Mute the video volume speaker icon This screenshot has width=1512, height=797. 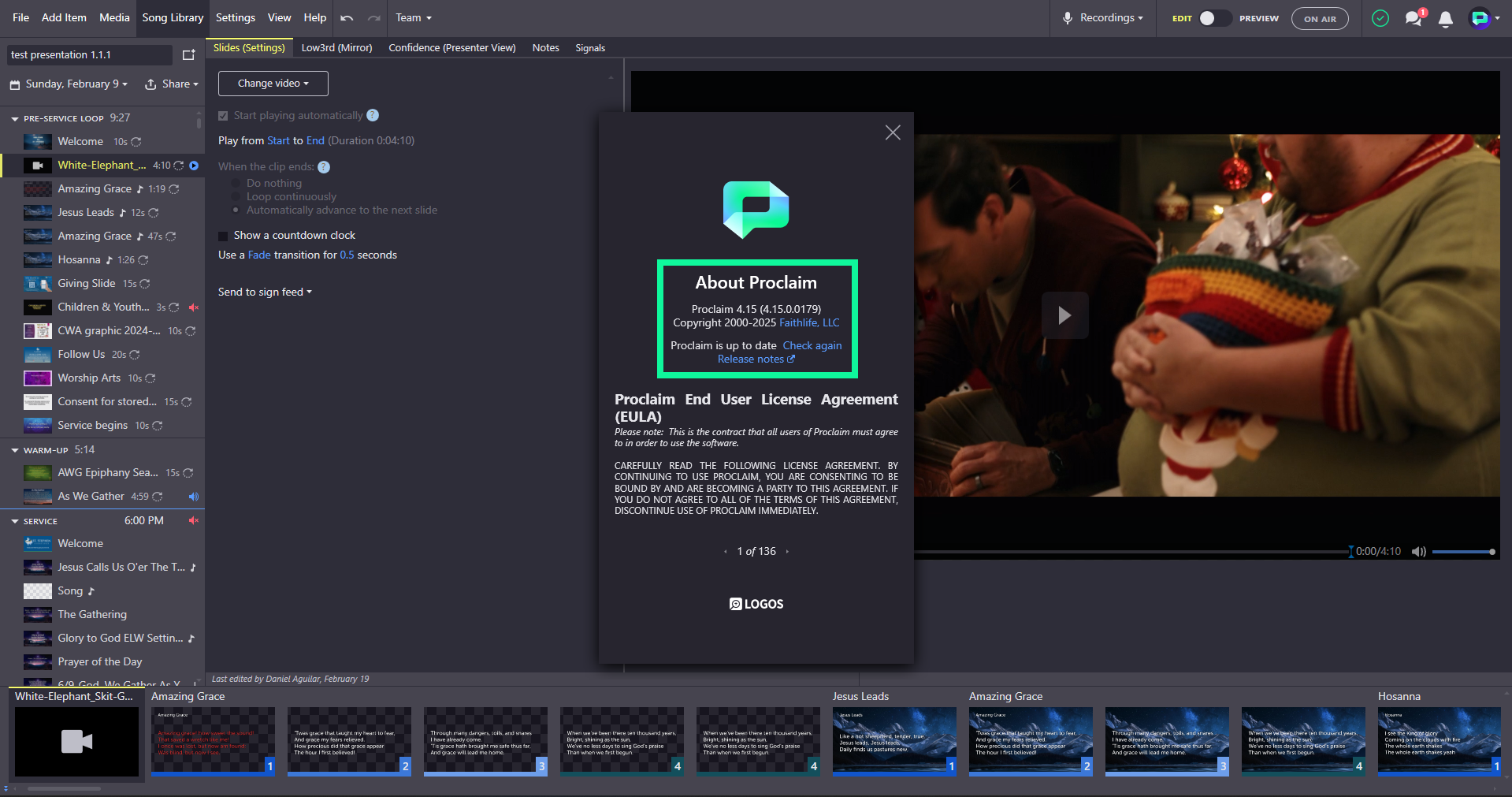[1418, 552]
